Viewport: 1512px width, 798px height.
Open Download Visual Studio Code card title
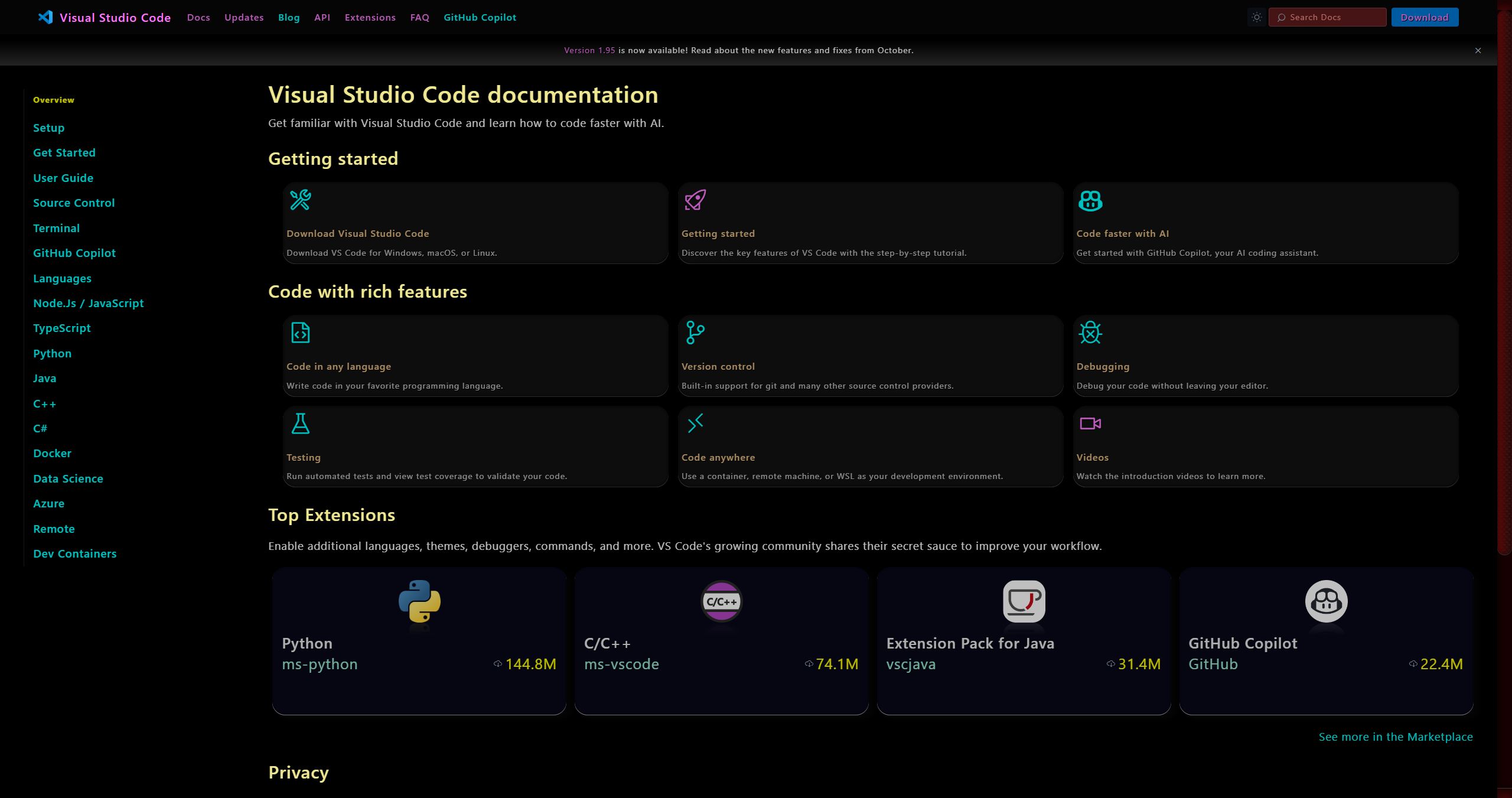(358, 234)
